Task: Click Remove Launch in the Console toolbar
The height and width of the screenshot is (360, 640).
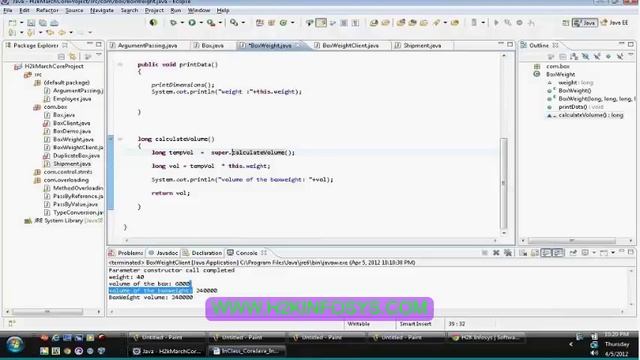Action: 496,253
